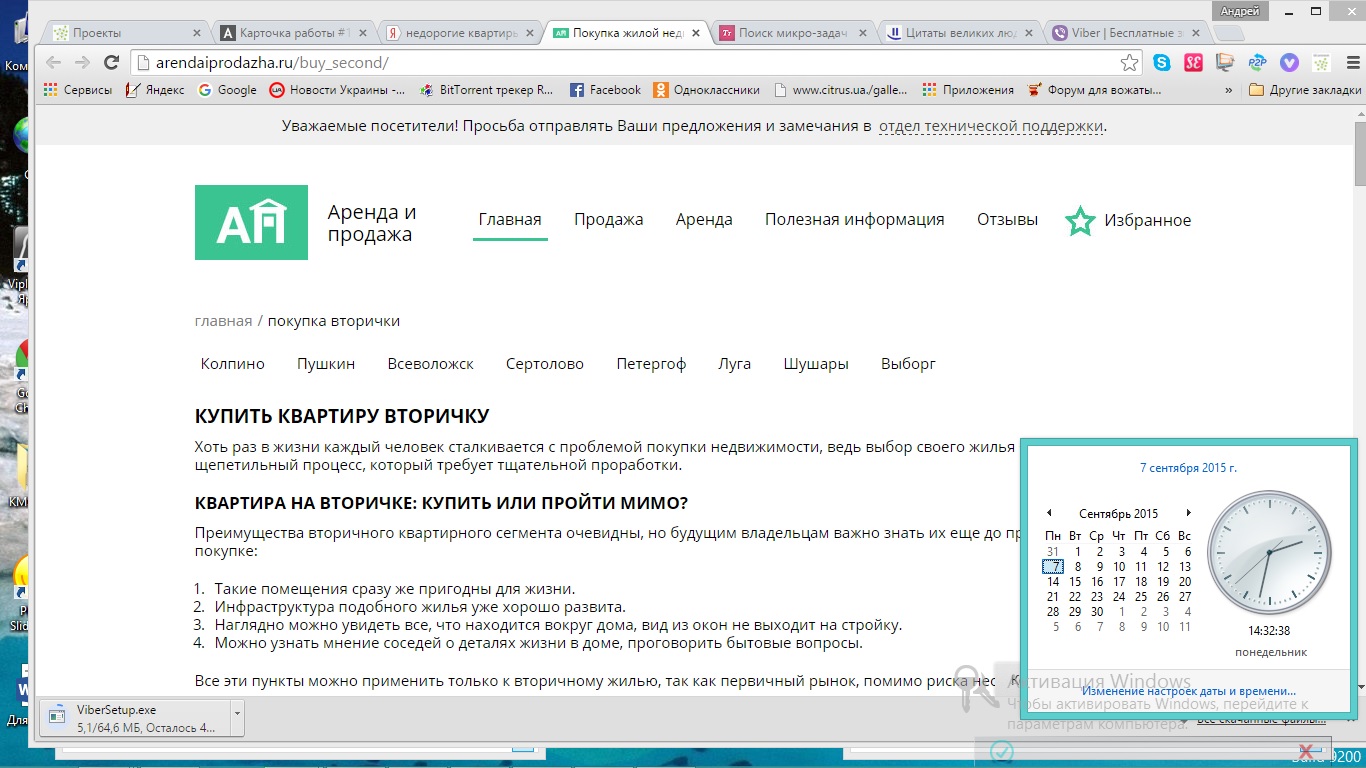Open ViberSetup.exe download options arrow

(x=236, y=717)
